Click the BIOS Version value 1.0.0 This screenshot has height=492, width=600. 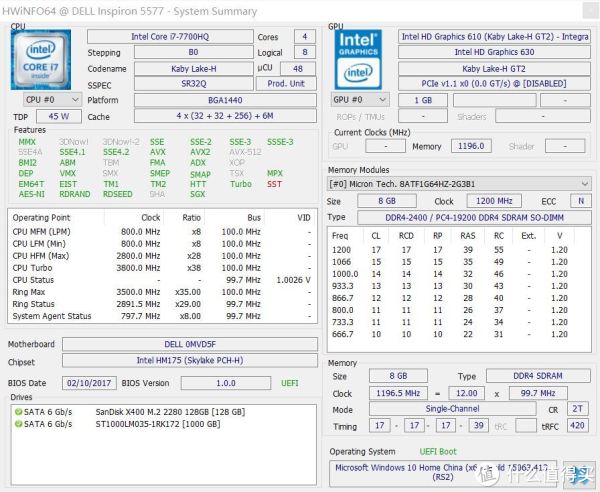[226, 383]
